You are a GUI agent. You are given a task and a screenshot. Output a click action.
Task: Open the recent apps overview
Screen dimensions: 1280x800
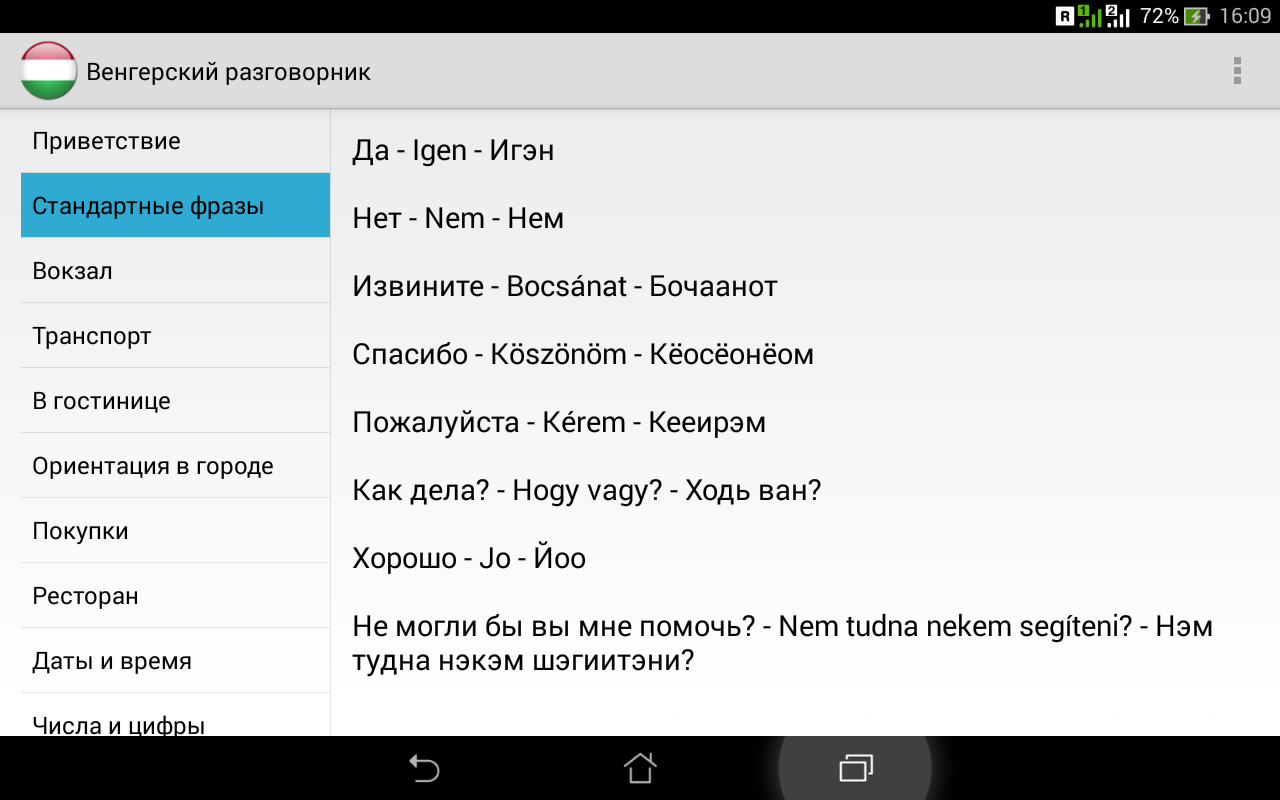855,768
